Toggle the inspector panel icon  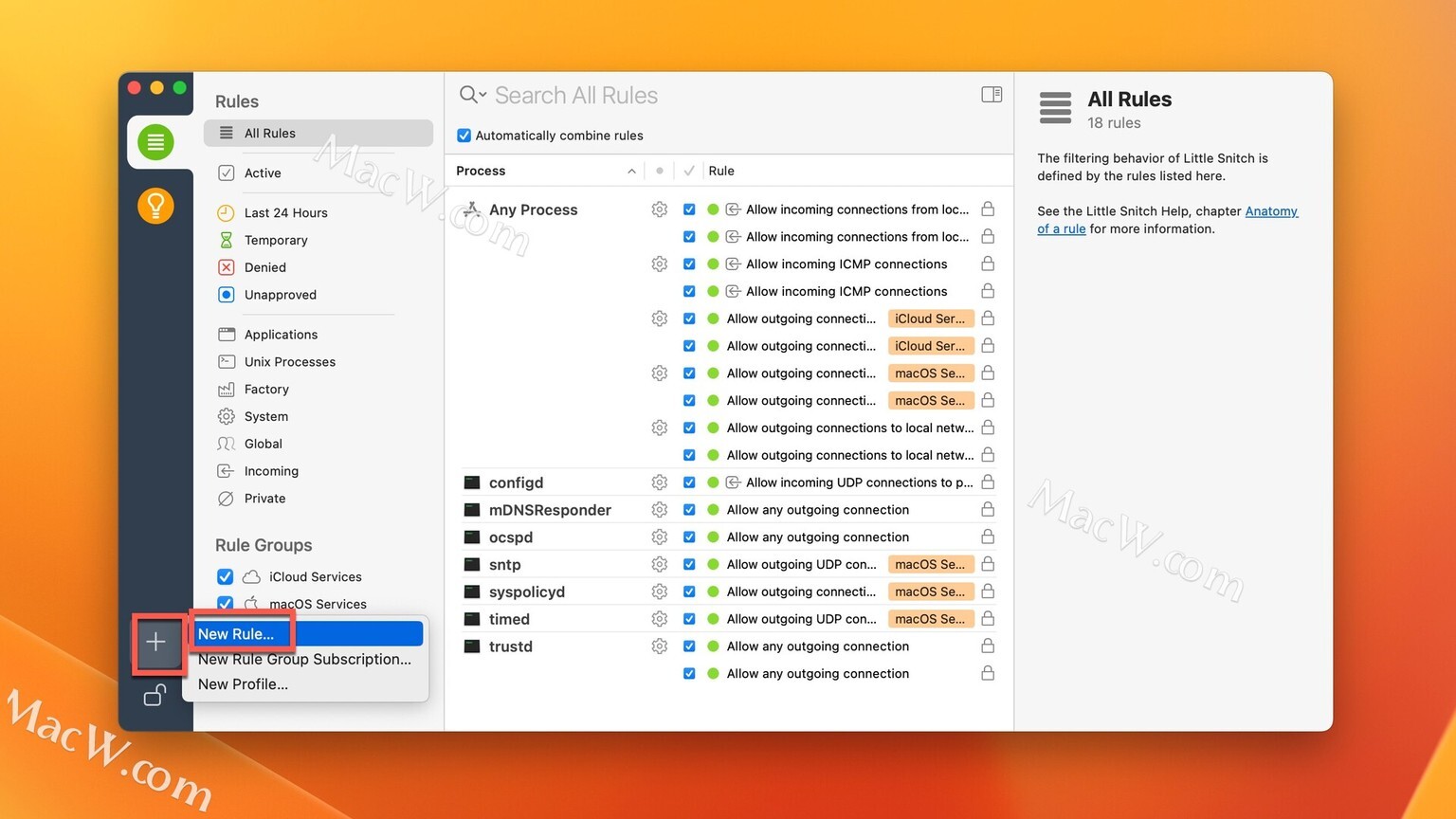click(992, 94)
